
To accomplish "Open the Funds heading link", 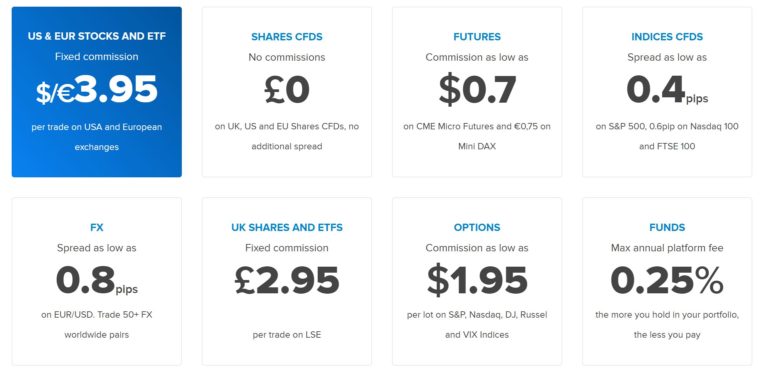I will (x=667, y=228).
